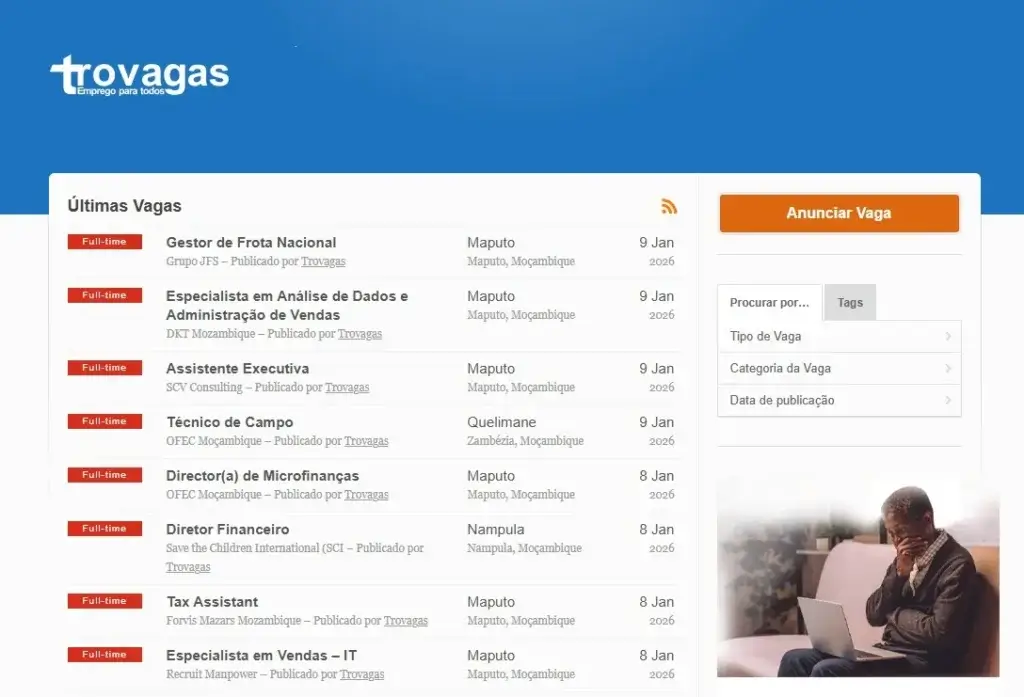
Task: Click Full-time badge for Director(a) de Microfinanças
Action: click(104, 475)
